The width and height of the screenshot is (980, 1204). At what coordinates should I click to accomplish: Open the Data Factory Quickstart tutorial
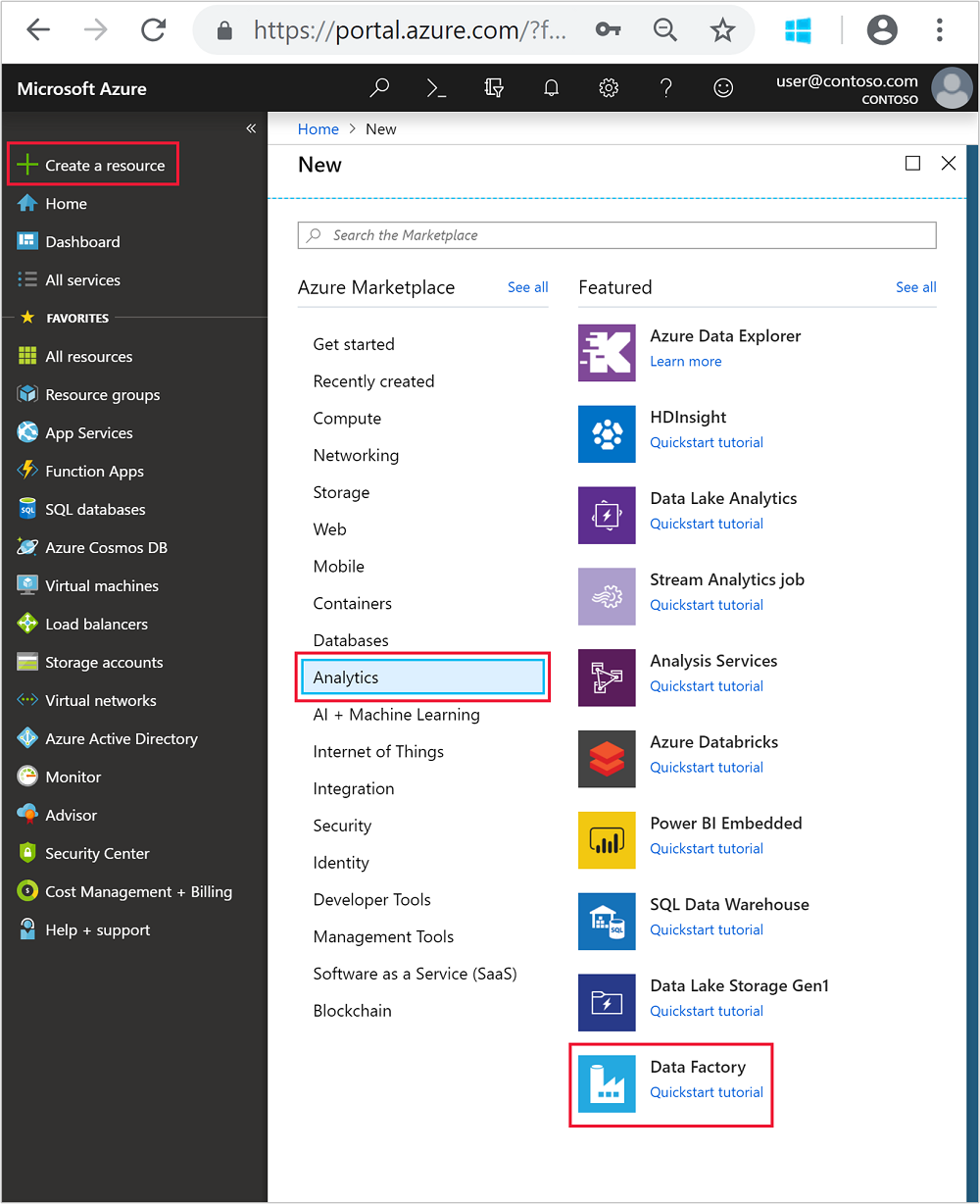coord(707,1092)
